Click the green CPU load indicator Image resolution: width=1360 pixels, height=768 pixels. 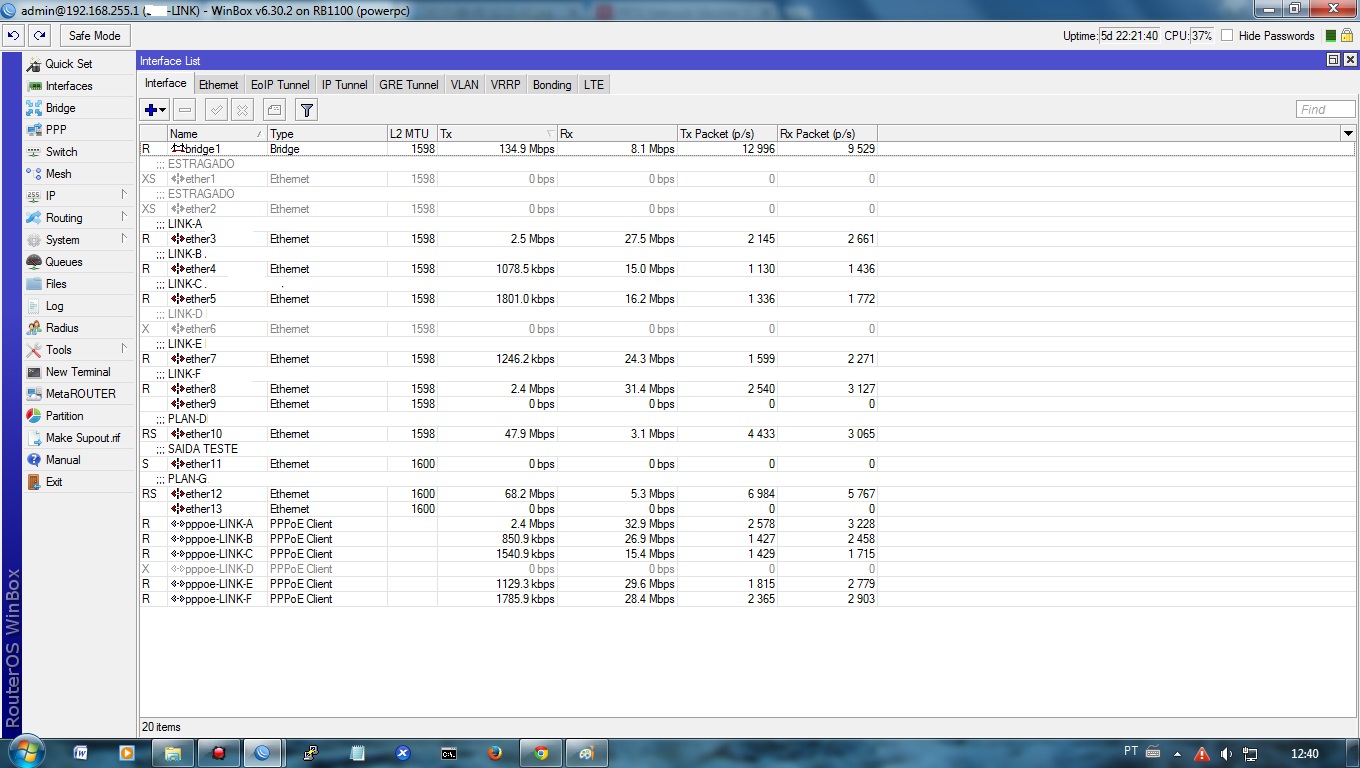coord(1331,36)
